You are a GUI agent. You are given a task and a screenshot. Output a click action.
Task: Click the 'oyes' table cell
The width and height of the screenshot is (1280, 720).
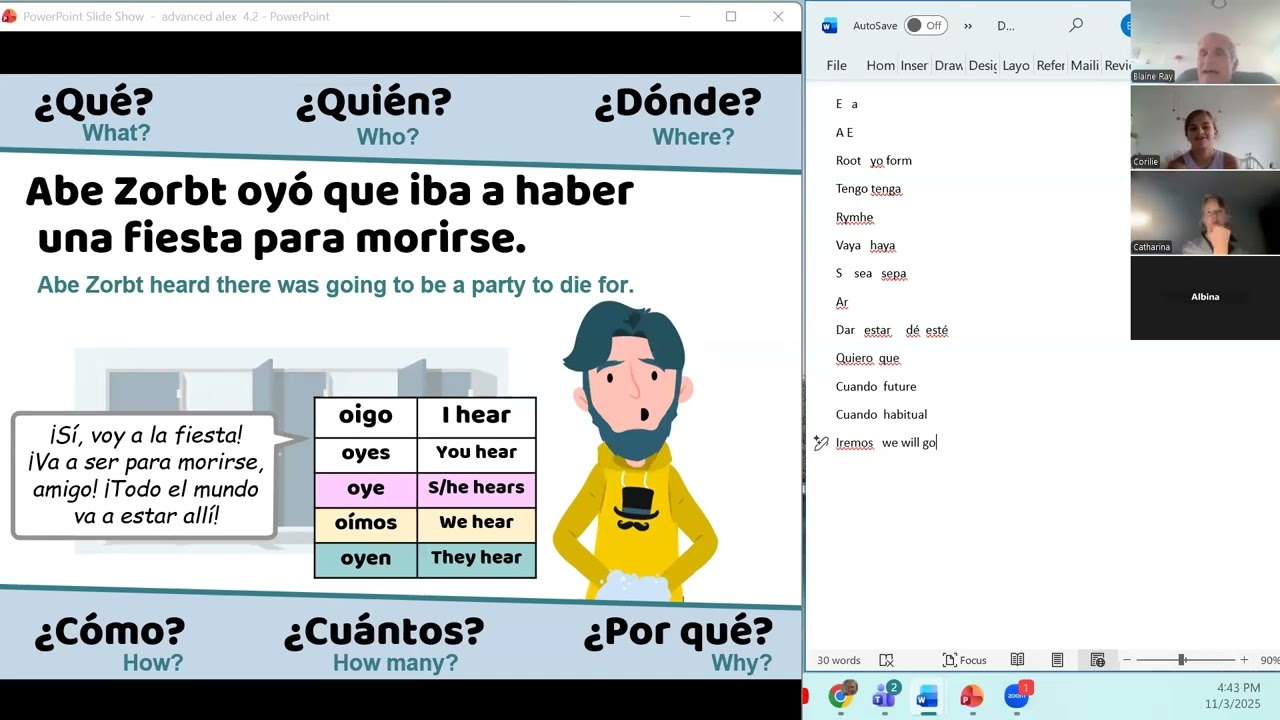click(365, 453)
